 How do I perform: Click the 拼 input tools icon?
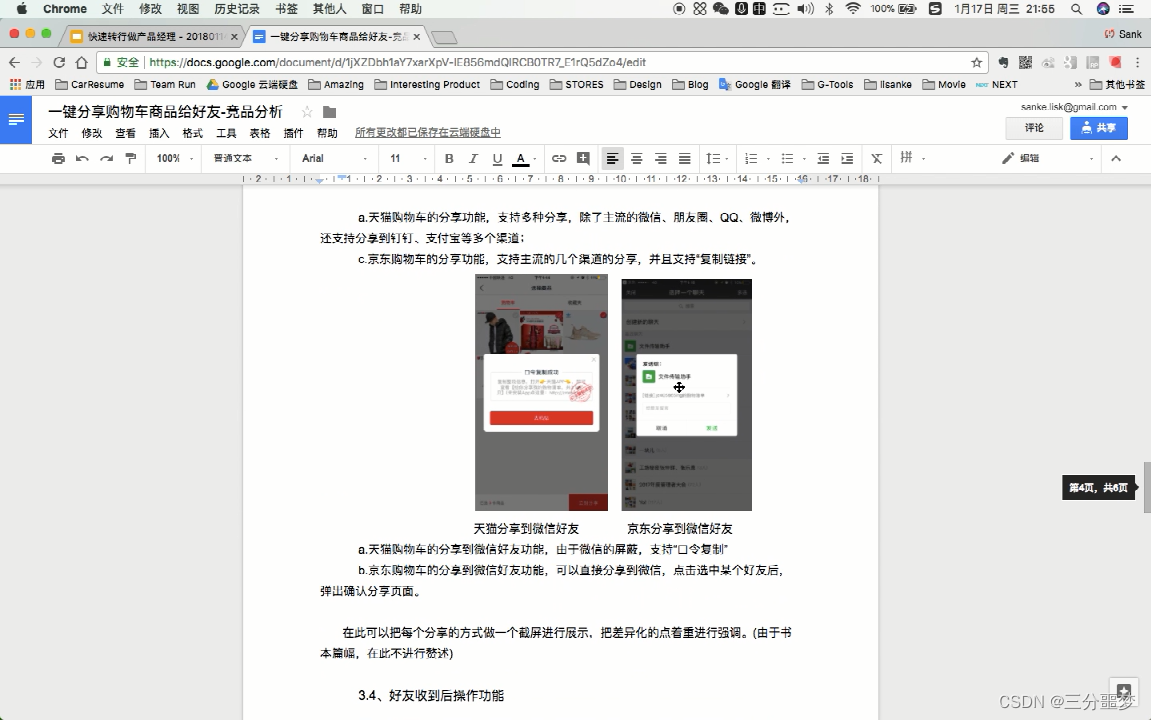907,157
